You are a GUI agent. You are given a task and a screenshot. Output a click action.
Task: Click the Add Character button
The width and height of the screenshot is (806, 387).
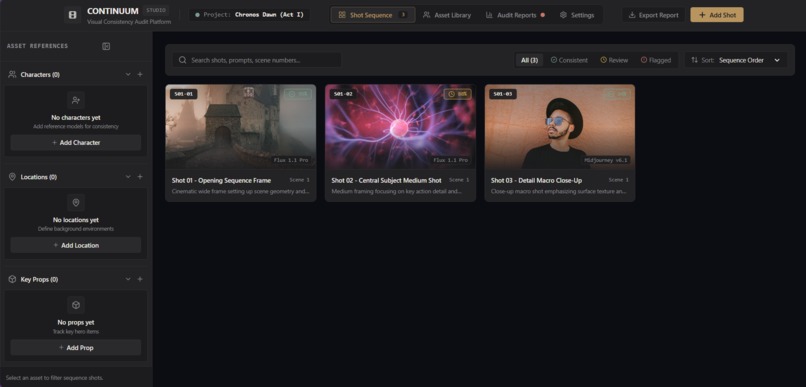tap(76, 142)
